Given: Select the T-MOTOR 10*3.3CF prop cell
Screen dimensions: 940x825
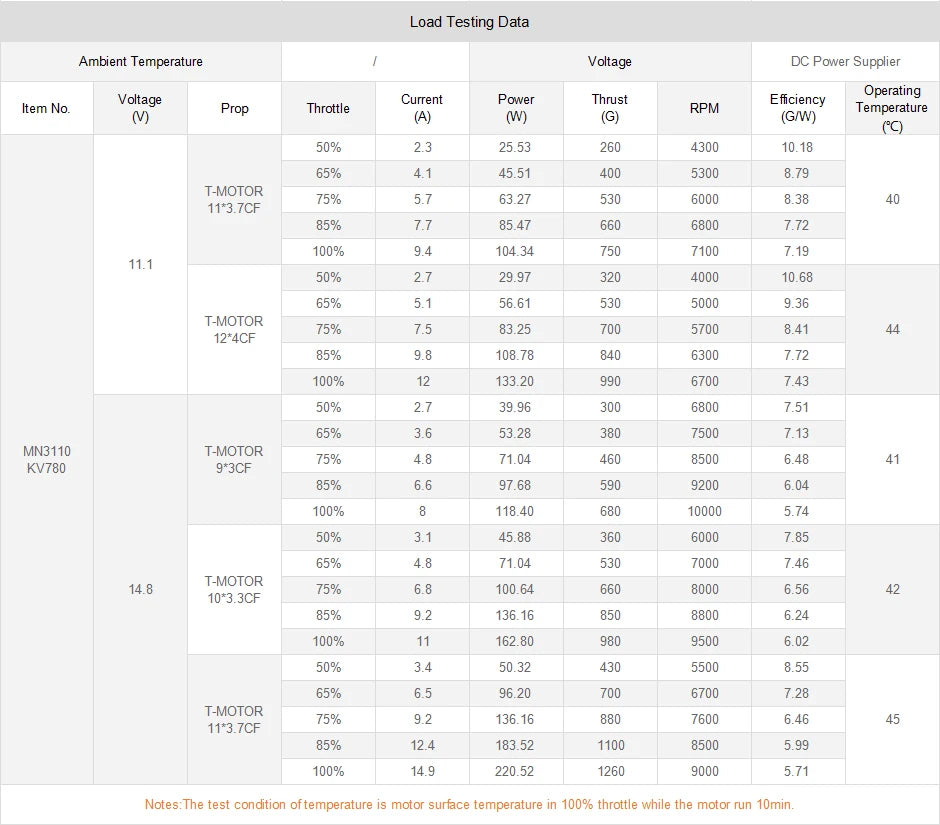Looking at the screenshot, I should pyautogui.click(x=234, y=589).
